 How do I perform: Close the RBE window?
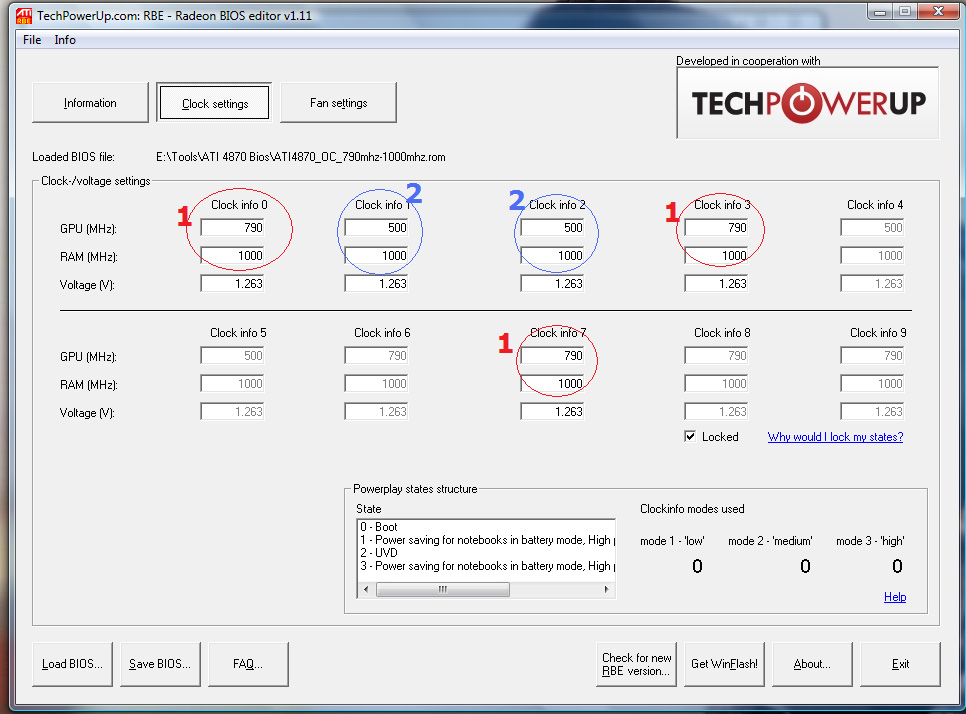point(938,11)
